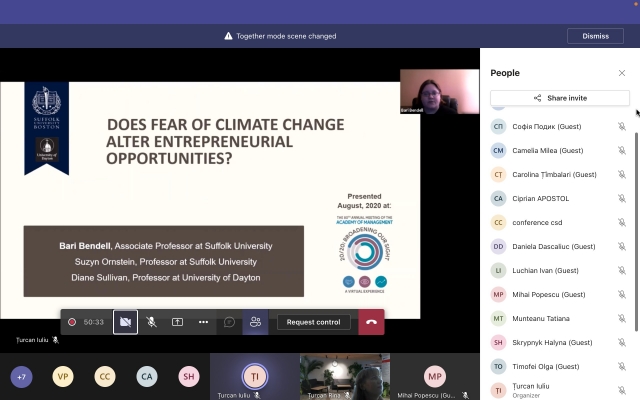
Task: Select conference csd participant
Action: click(x=560, y=222)
